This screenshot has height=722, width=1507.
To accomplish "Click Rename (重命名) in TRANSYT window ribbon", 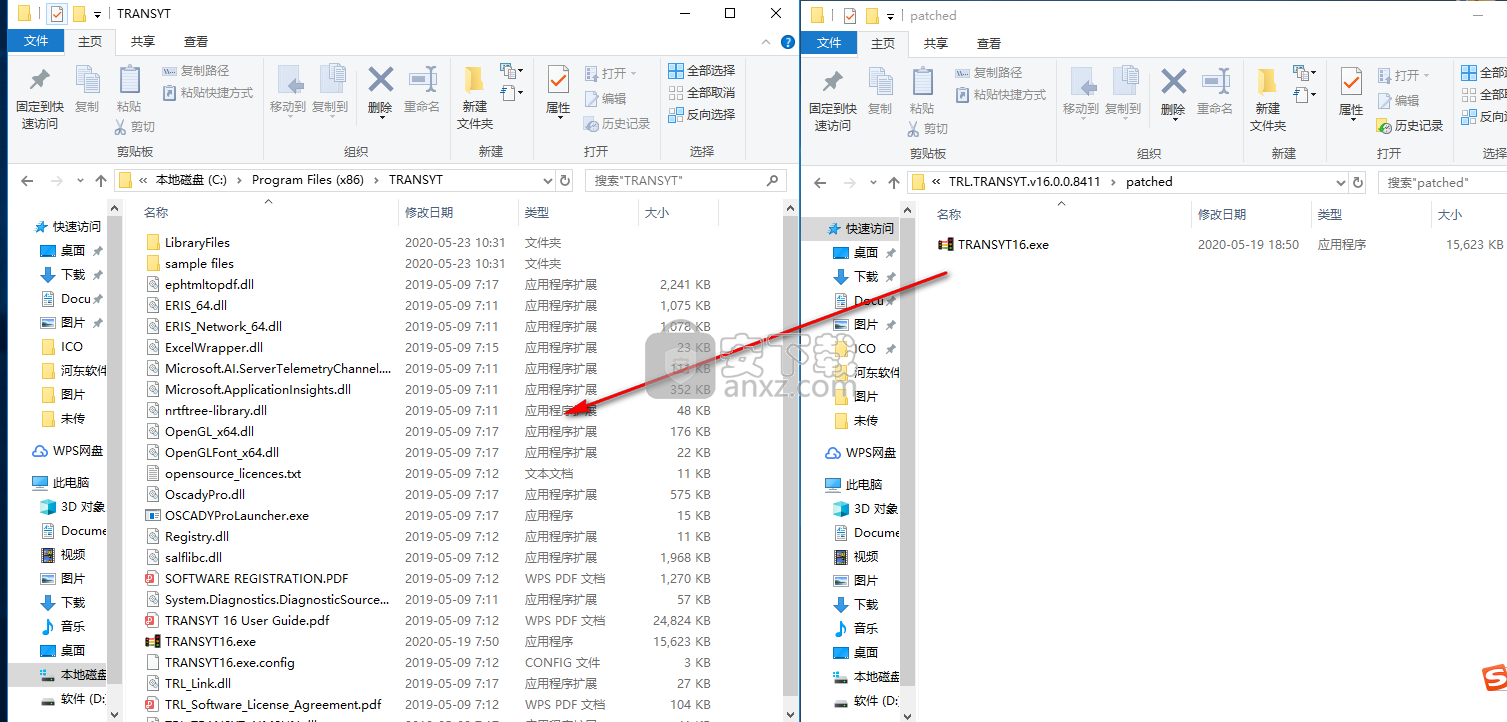I will [x=422, y=90].
